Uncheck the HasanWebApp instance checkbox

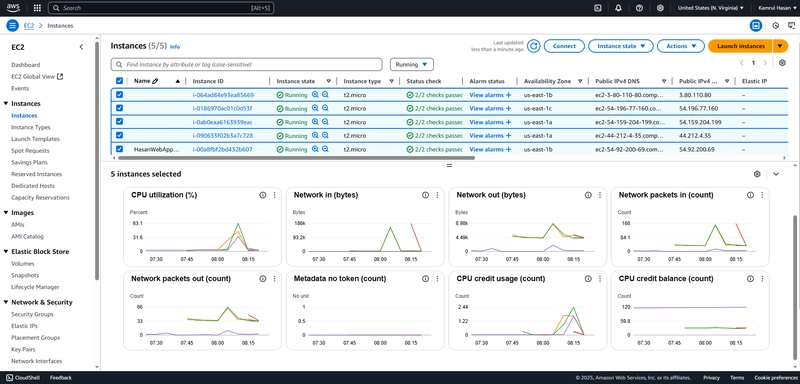point(119,149)
